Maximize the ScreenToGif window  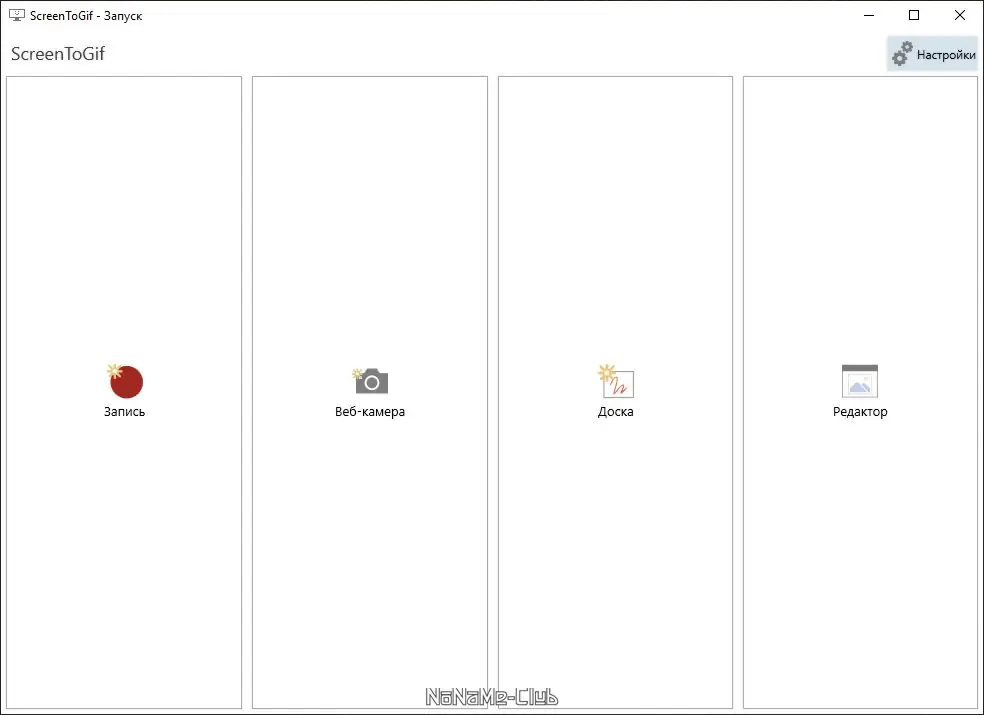[914, 16]
